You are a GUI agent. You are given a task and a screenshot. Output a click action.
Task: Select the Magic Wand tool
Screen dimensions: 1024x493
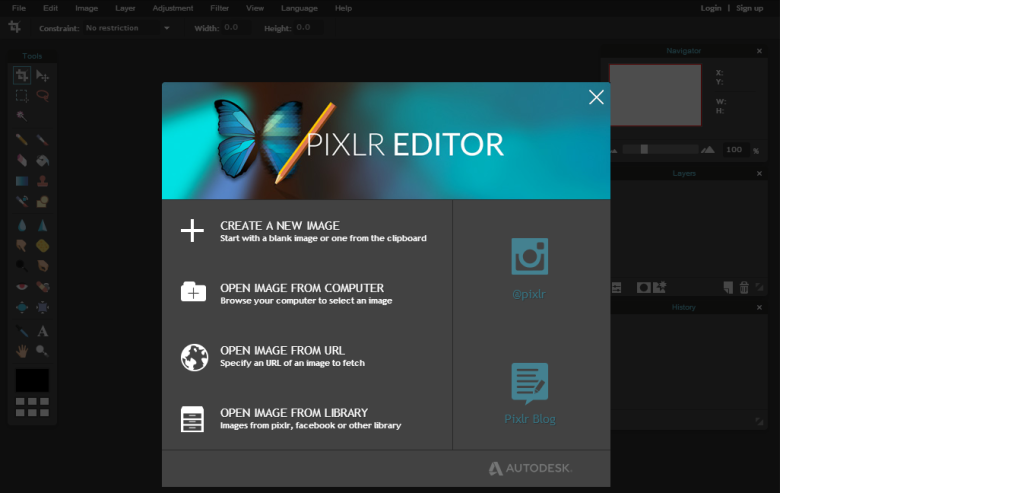point(22,116)
